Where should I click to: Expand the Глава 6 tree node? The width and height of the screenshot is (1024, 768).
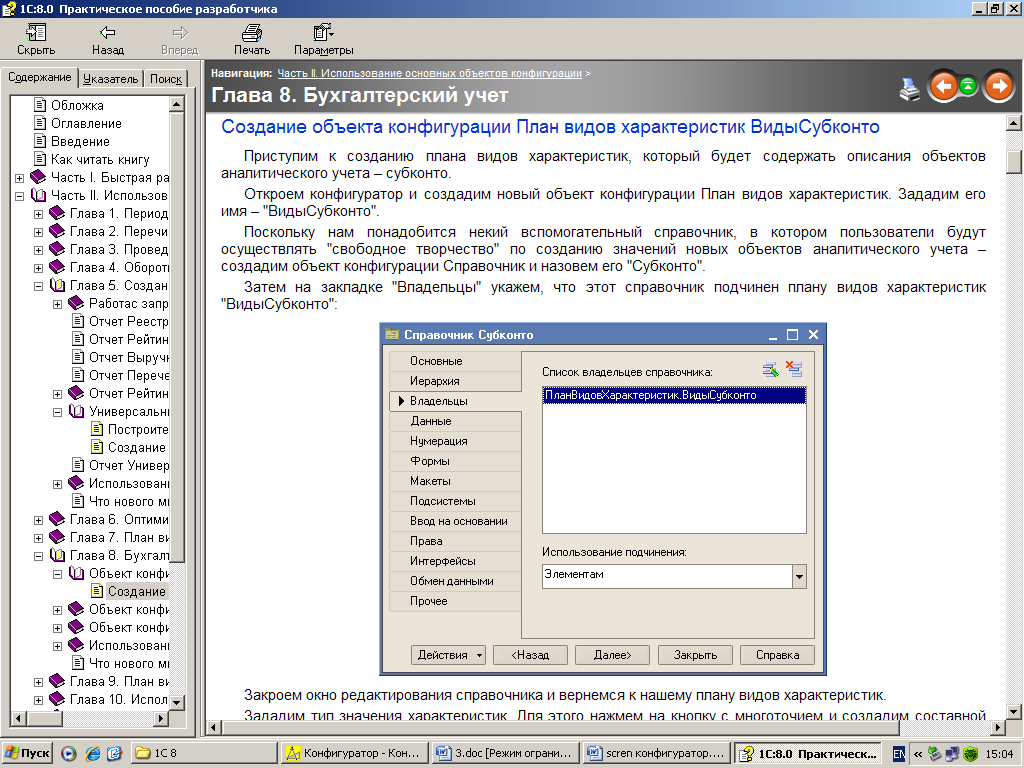click(x=38, y=520)
